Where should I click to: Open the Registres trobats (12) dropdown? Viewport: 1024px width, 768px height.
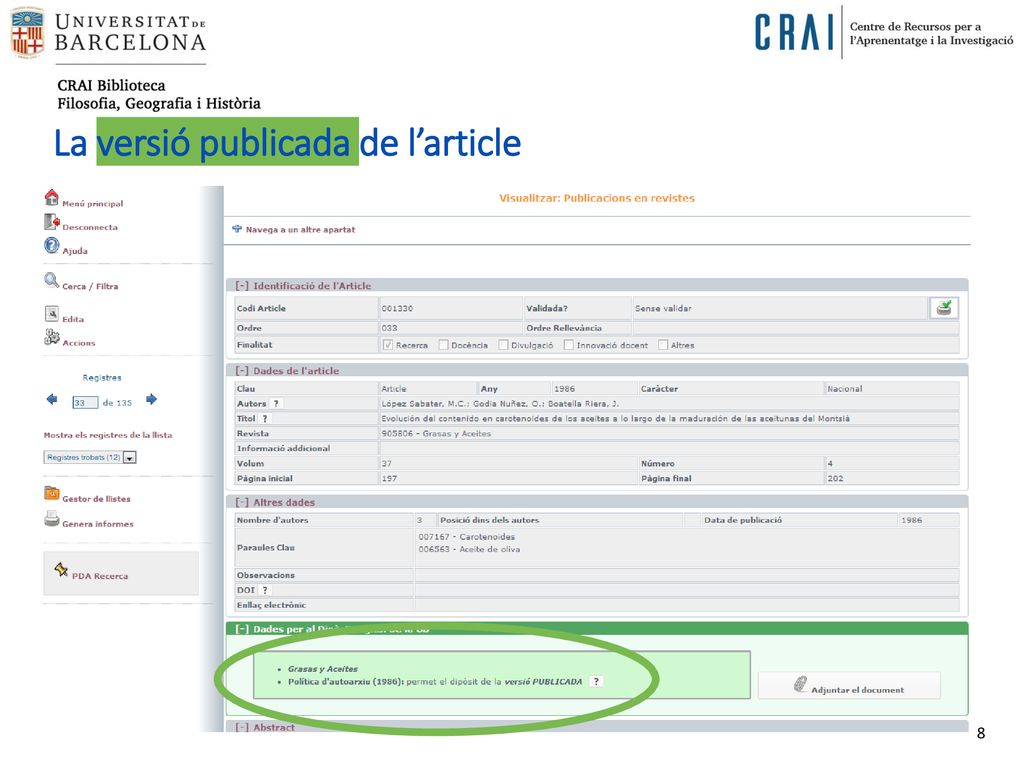click(90, 458)
